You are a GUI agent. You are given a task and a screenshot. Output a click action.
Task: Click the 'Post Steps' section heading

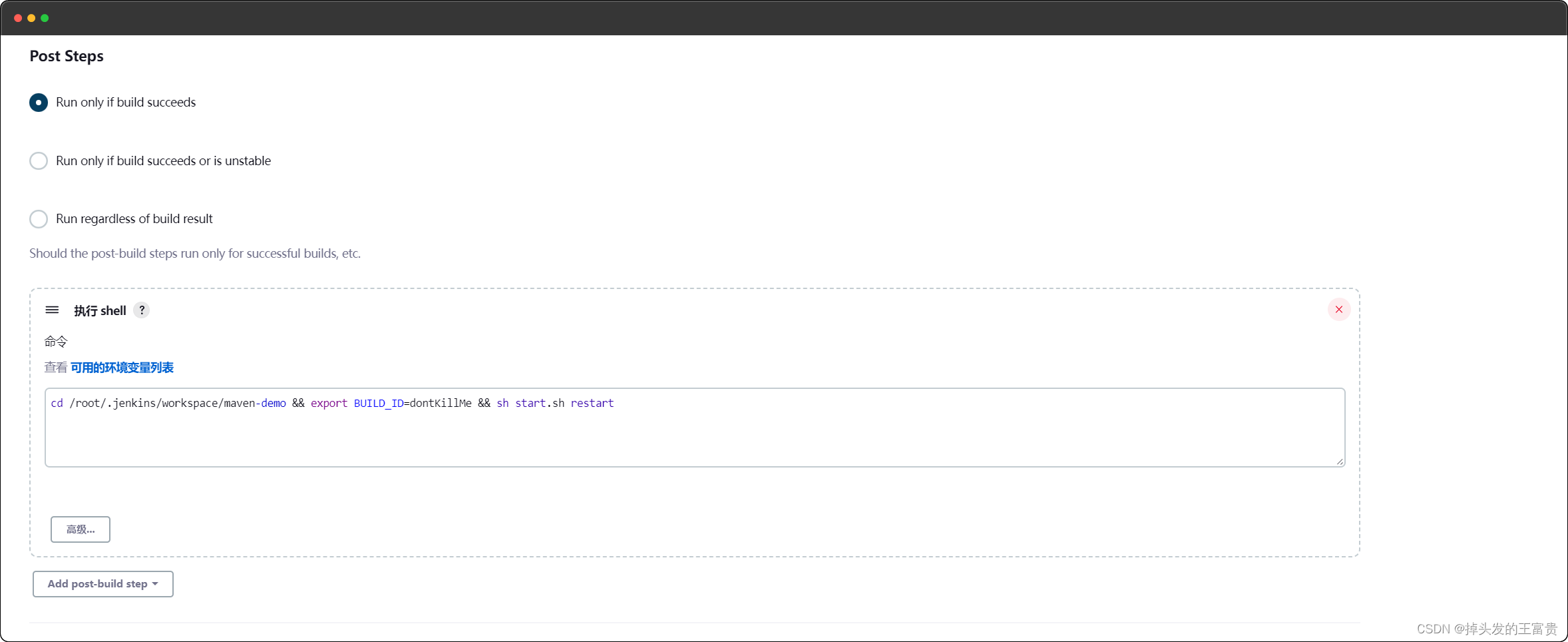click(x=67, y=56)
